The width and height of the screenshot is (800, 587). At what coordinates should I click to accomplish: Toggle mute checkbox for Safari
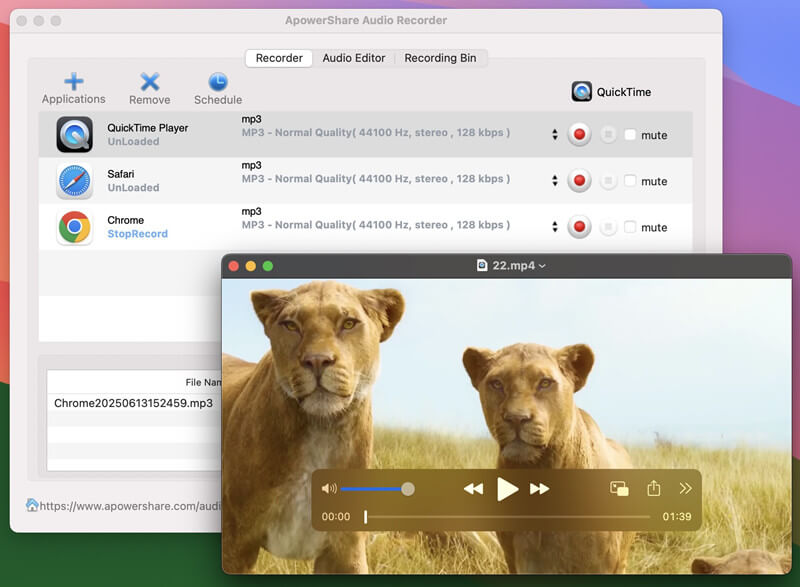click(630, 181)
